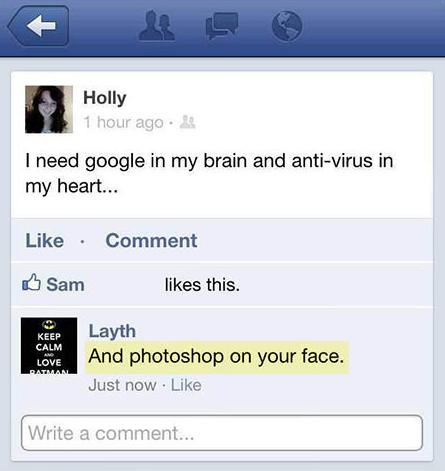Open Layth's Keep Calm Batman avatar
This screenshot has width=445, height=471.
(x=49, y=346)
